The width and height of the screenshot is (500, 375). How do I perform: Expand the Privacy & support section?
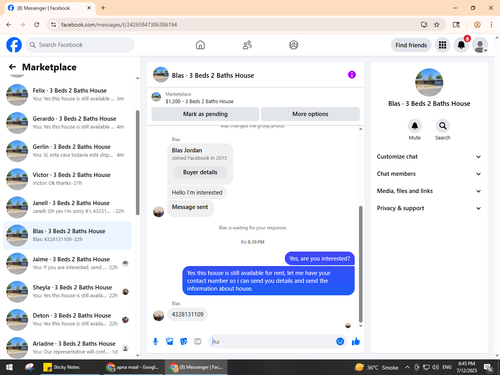pyautogui.click(x=429, y=208)
